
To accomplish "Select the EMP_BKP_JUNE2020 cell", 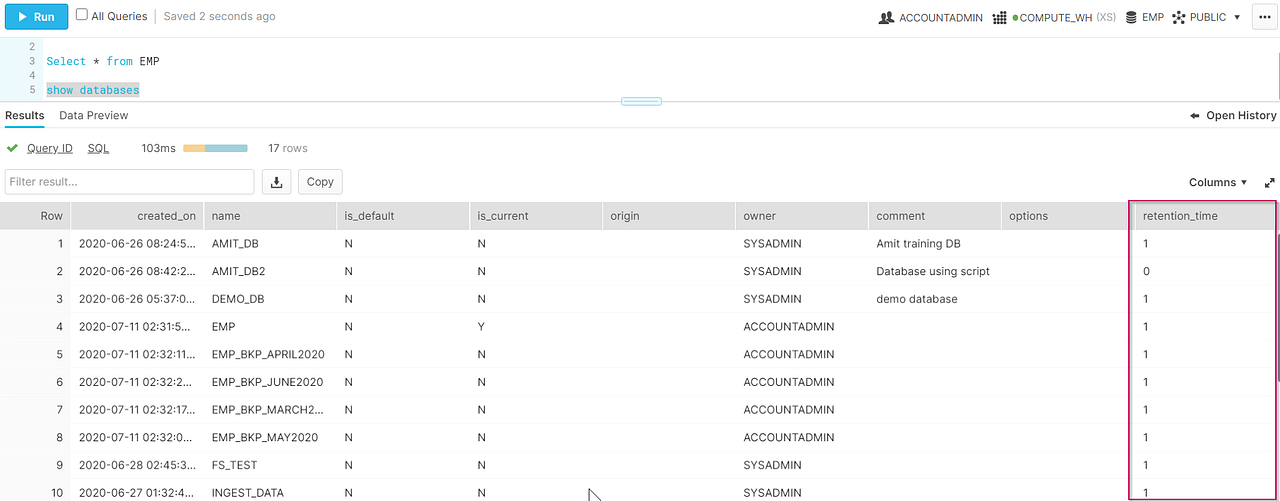I will 270,382.
